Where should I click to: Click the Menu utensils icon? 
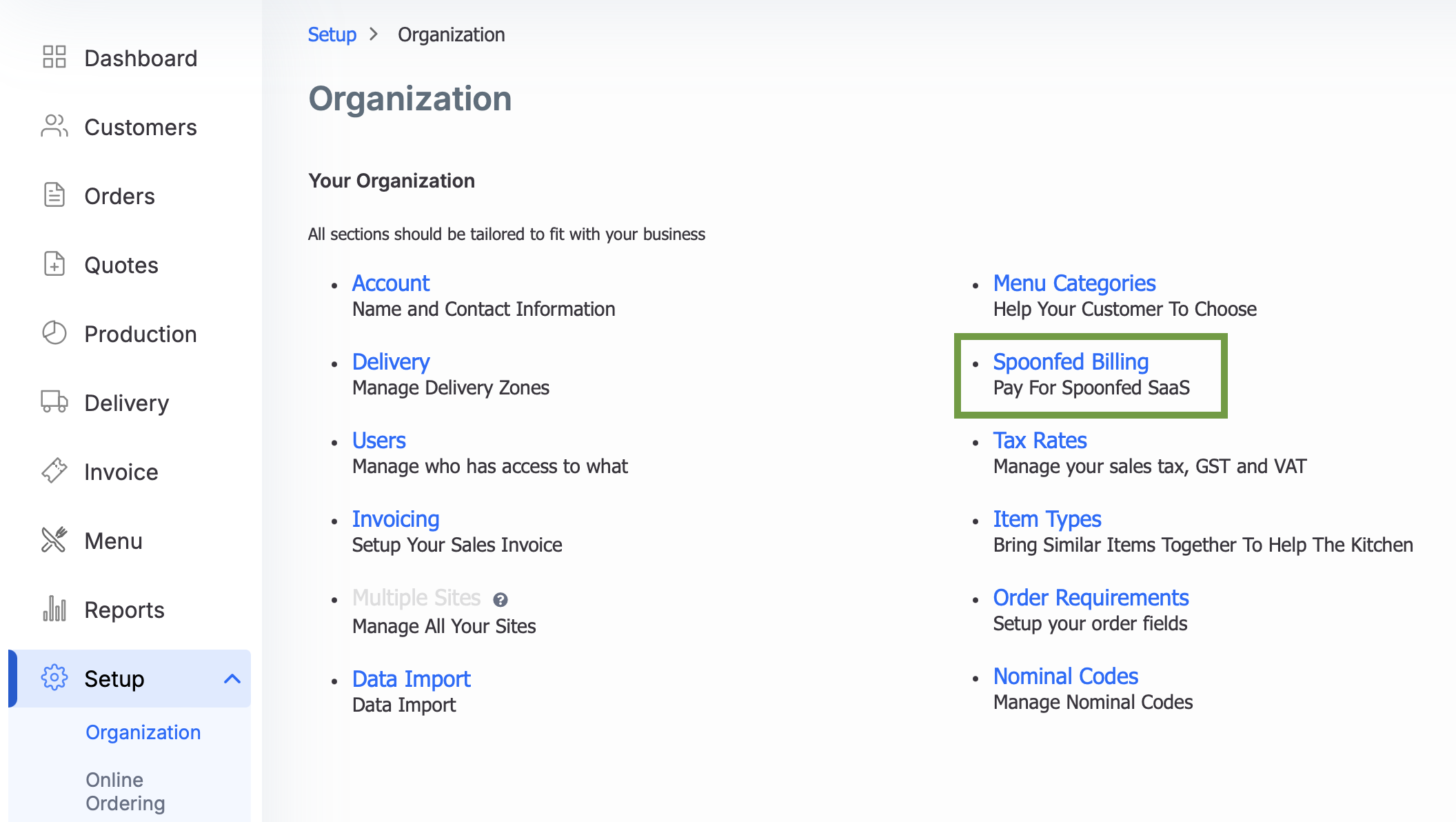click(x=54, y=540)
